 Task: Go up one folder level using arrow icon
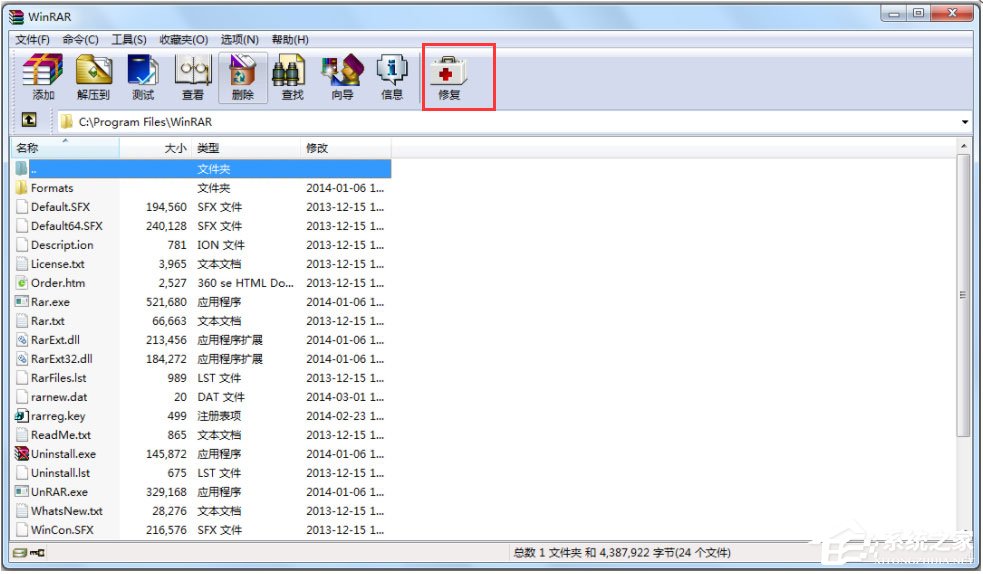(29, 120)
